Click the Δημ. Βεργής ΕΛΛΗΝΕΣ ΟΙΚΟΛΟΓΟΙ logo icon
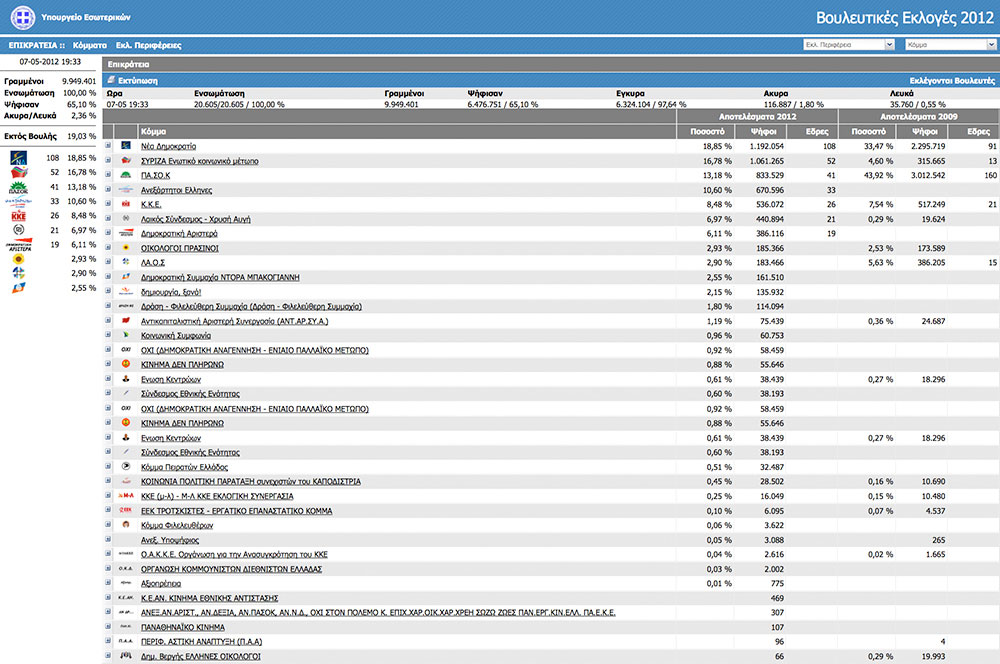Screen dimensions: 1000x664 [126, 656]
